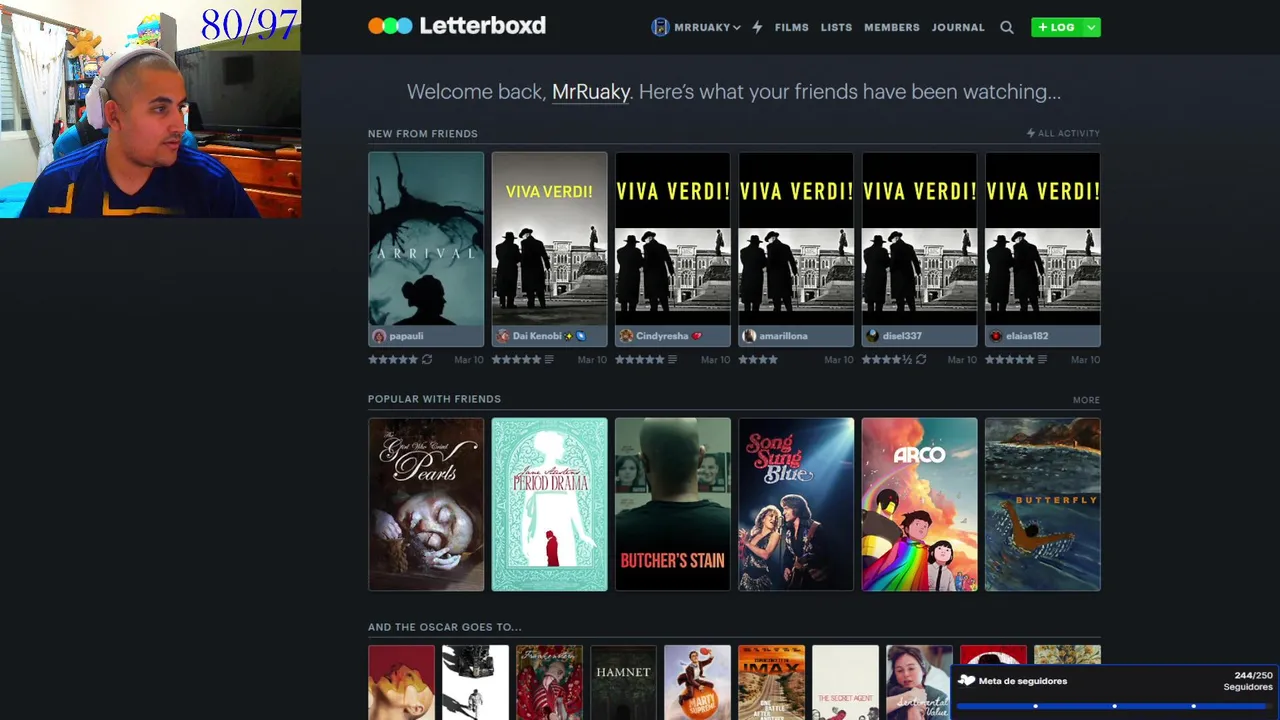Go to the FILMS menu
1280x720 pixels.
791,27
